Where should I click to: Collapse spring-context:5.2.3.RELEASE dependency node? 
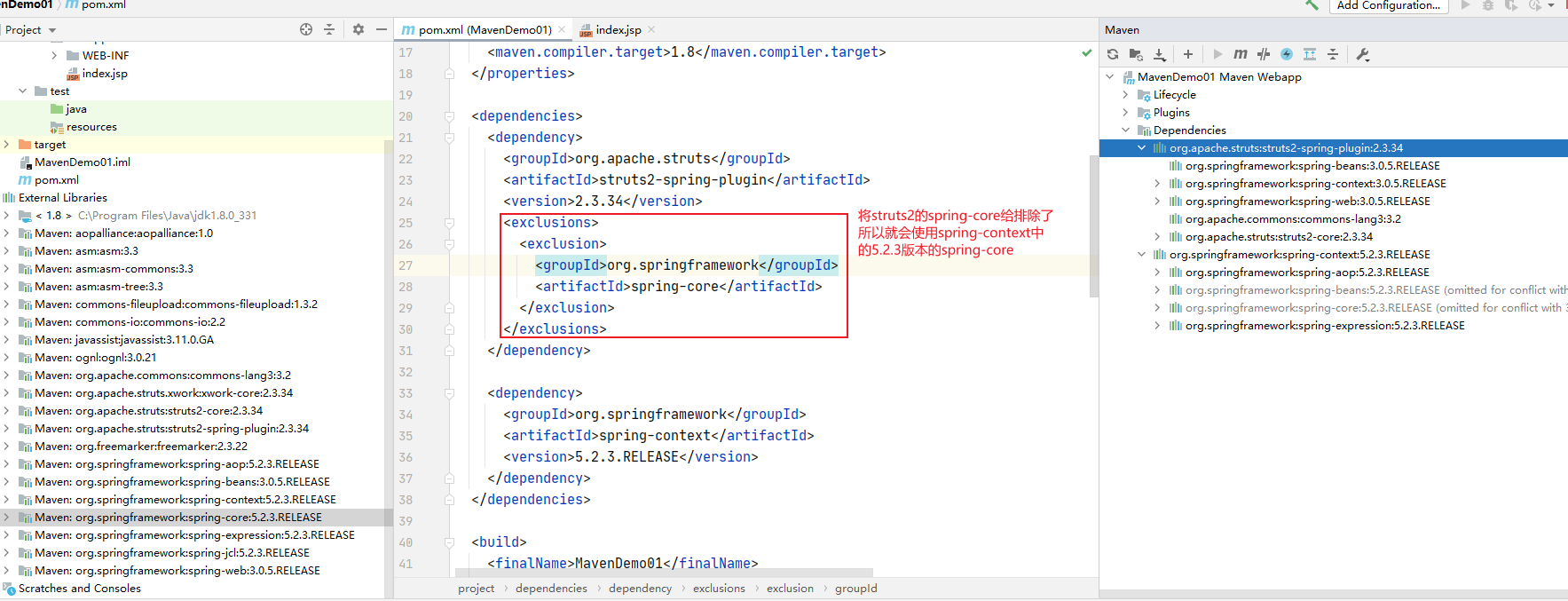(1141, 255)
